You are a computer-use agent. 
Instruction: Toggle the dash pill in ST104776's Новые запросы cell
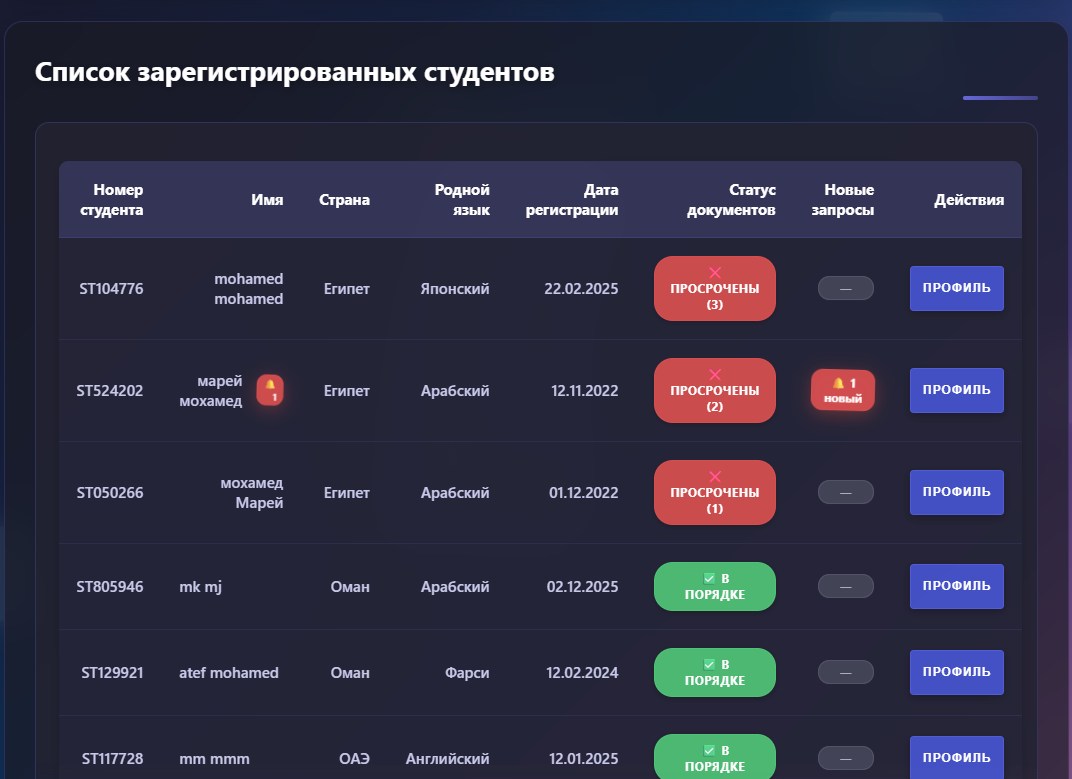click(x=845, y=288)
